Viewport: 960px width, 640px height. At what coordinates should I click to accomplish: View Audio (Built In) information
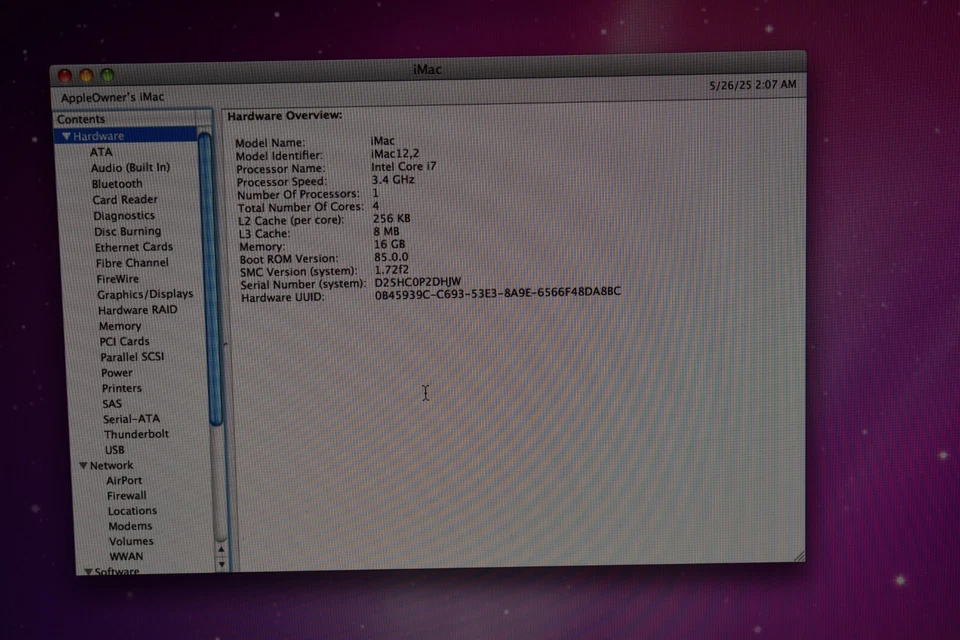[129, 167]
